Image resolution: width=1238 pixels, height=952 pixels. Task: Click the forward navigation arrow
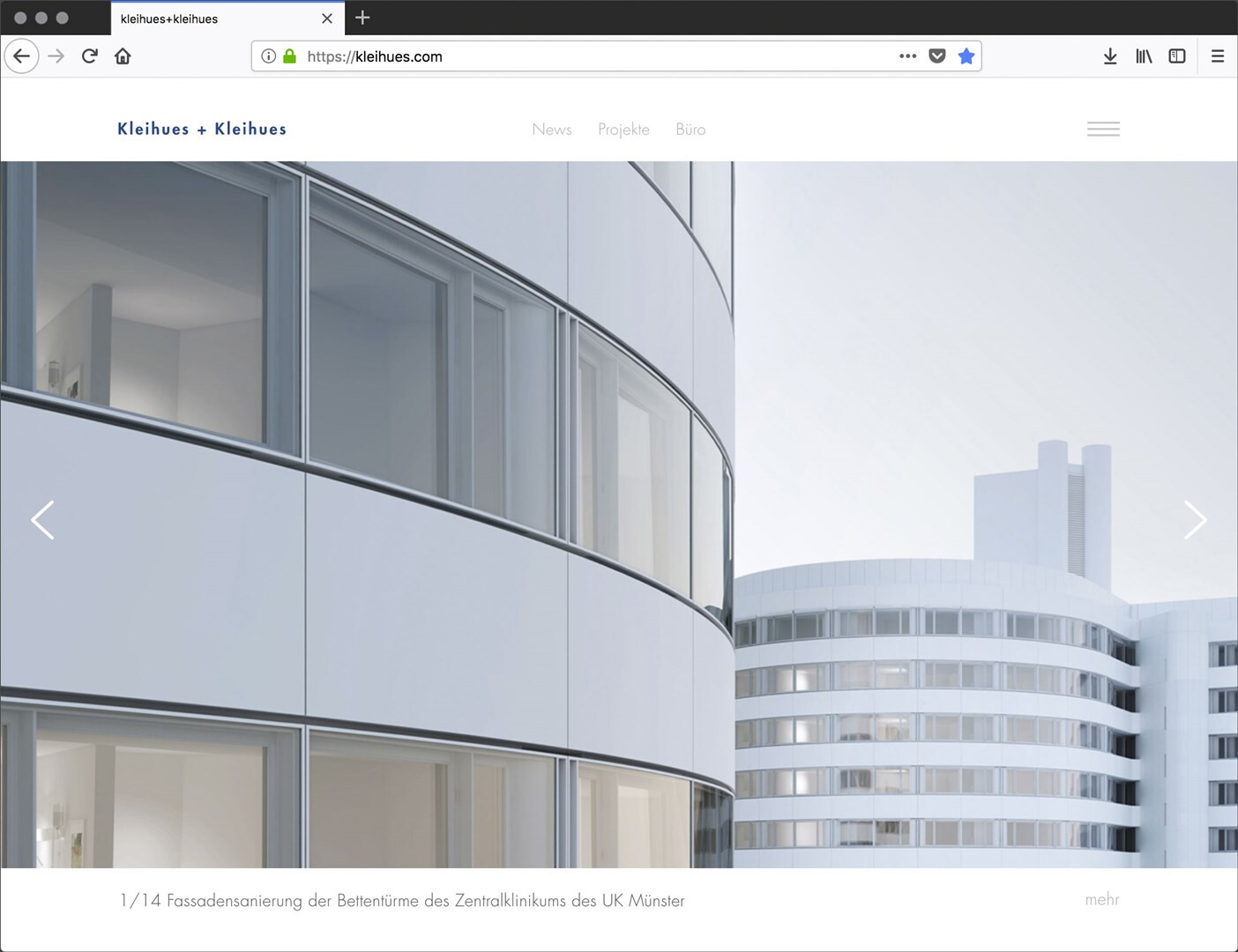(56, 56)
